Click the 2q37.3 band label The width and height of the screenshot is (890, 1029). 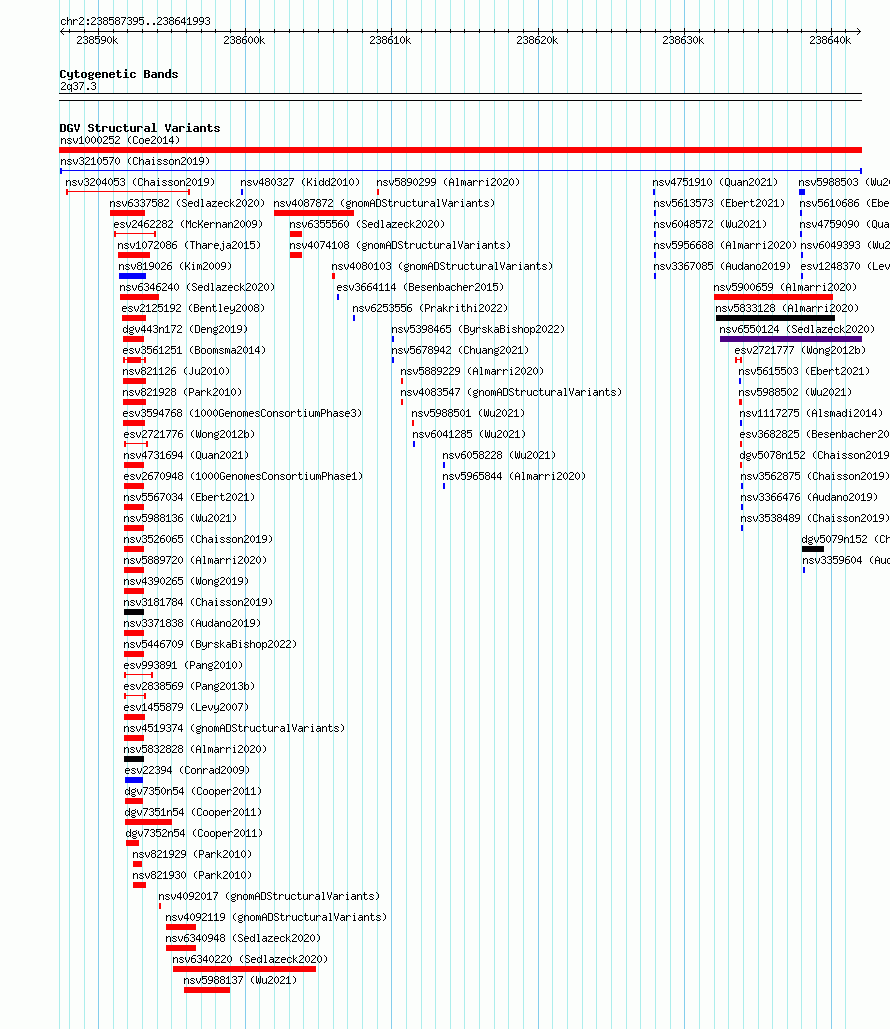coord(78,87)
